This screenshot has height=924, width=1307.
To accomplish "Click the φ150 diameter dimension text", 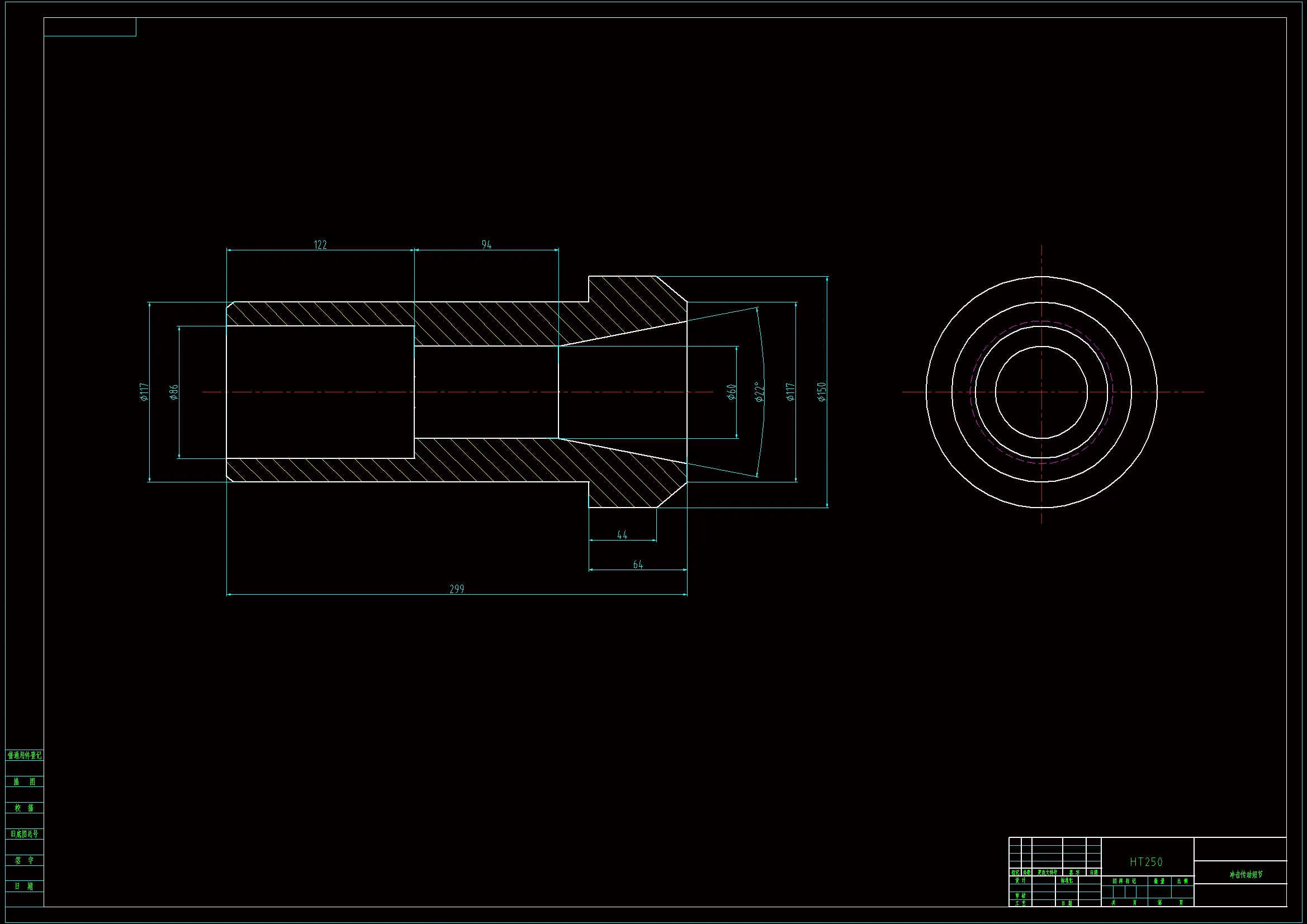I will (x=821, y=392).
